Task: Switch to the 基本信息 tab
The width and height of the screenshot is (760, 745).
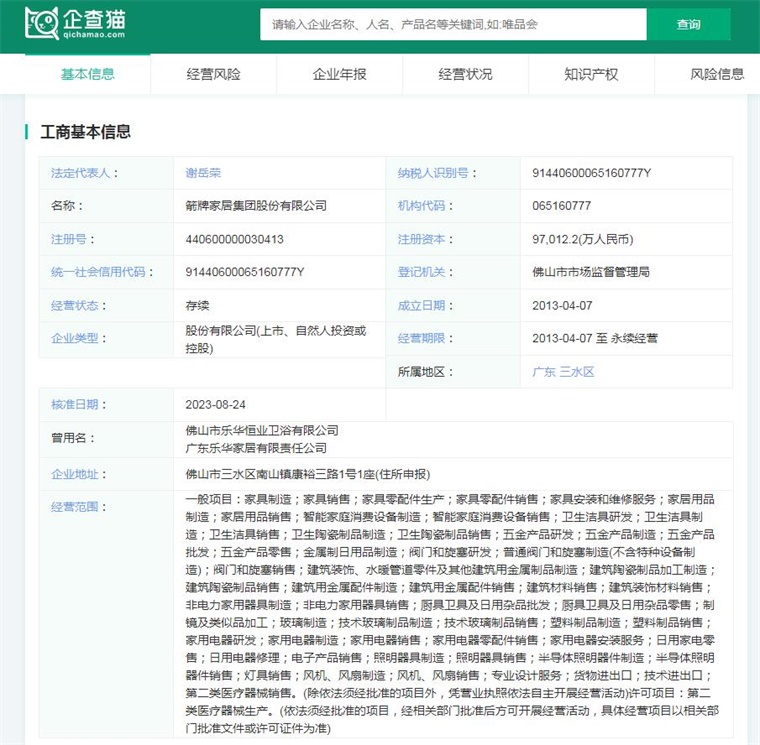Action: point(88,74)
